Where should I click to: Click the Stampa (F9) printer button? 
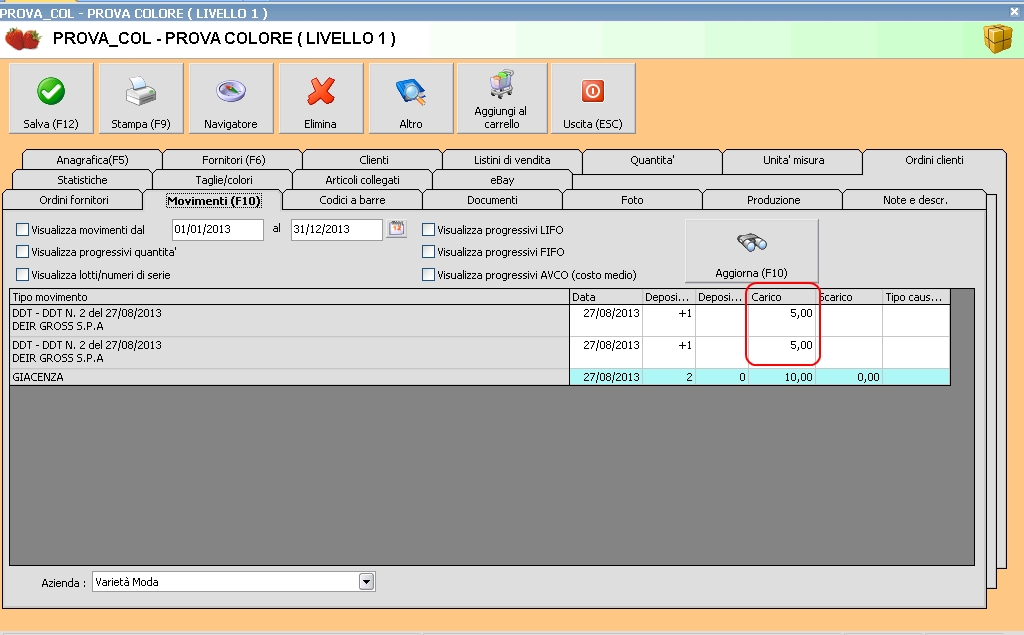(140, 99)
